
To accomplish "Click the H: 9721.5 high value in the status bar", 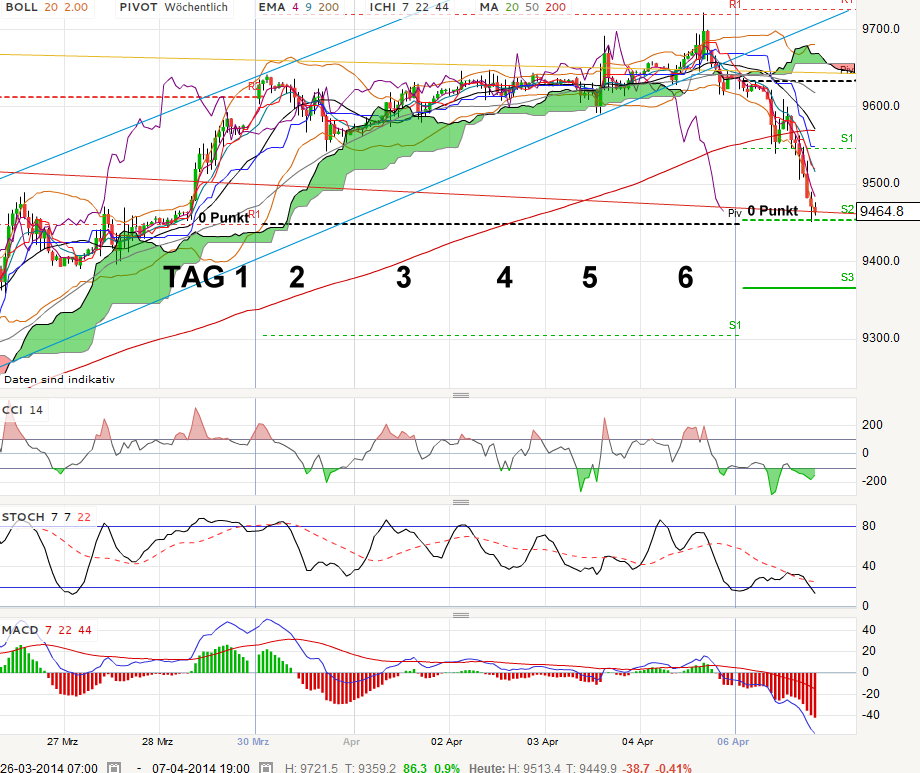I will coord(311,768).
